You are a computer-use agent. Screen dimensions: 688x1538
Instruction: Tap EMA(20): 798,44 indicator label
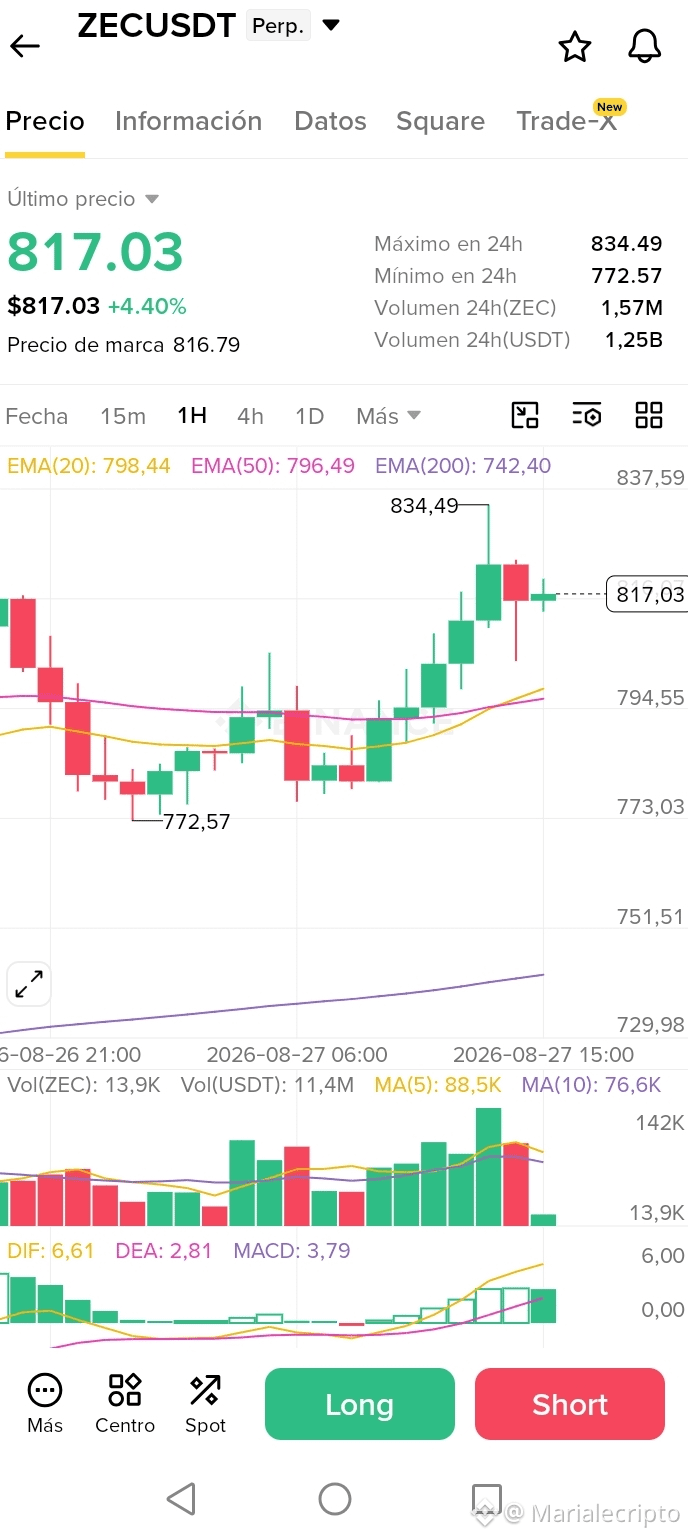(x=89, y=465)
